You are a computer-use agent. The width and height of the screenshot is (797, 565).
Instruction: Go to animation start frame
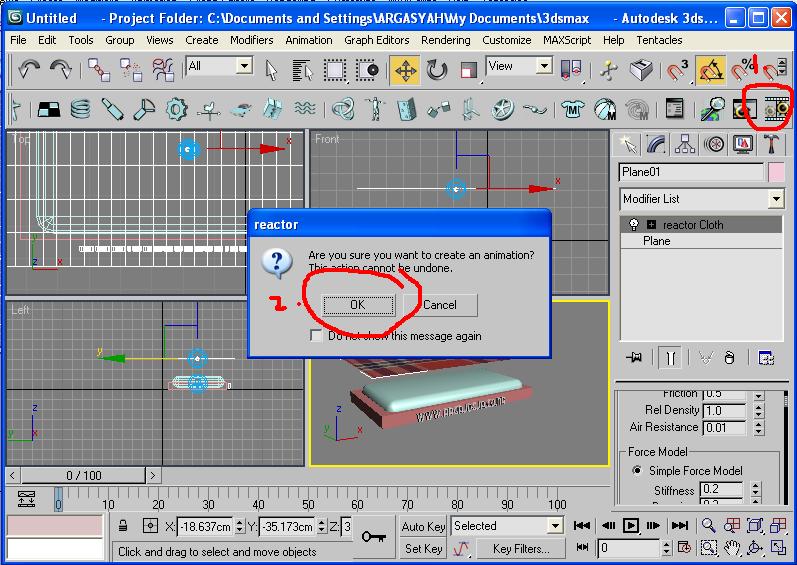click(582, 525)
